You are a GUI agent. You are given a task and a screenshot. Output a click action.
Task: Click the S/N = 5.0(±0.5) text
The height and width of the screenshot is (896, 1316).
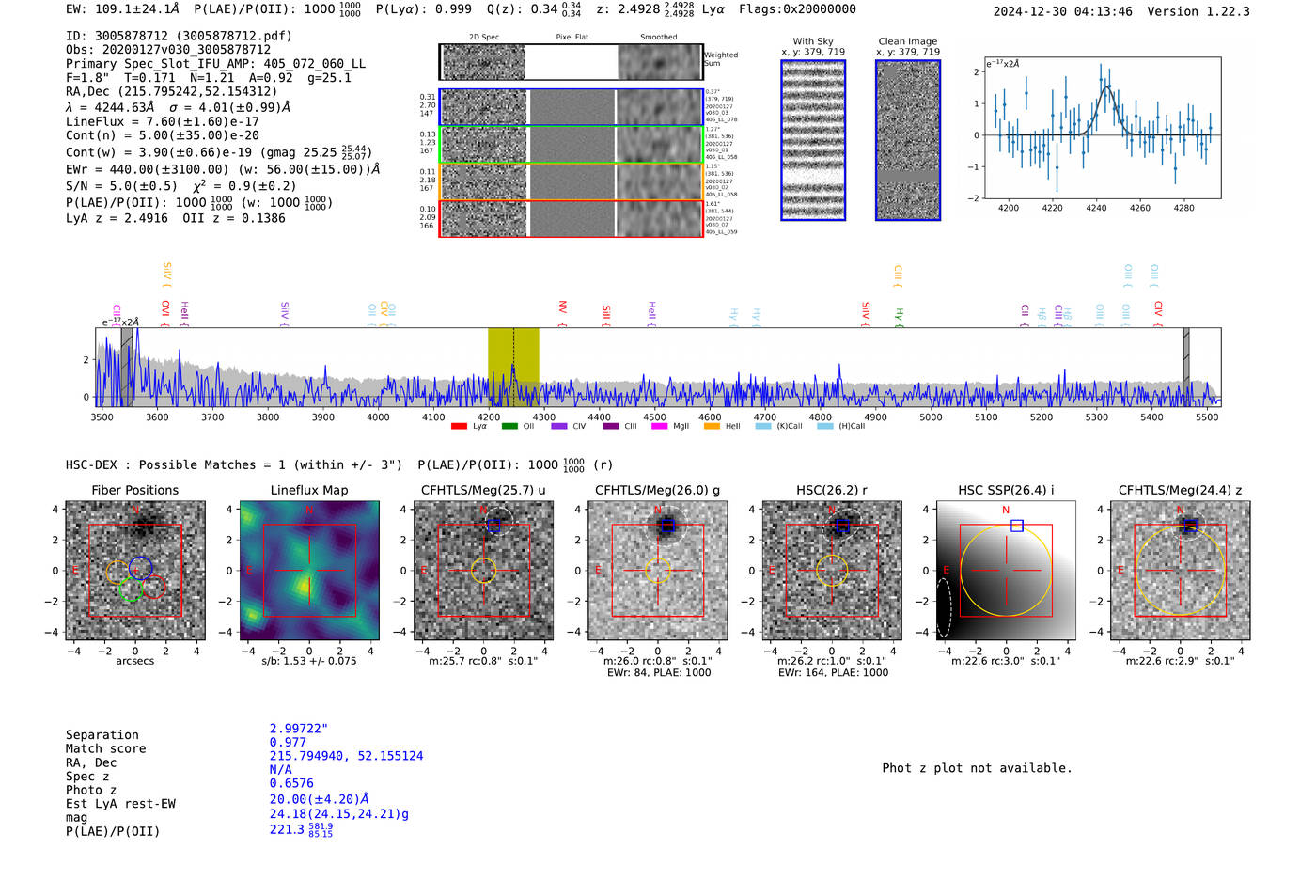click(x=121, y=186)
